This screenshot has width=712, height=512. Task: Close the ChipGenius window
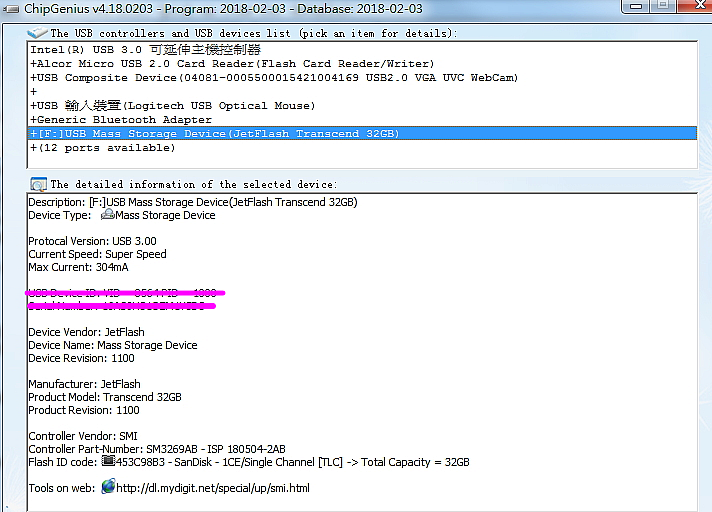(x=695, y=6)
